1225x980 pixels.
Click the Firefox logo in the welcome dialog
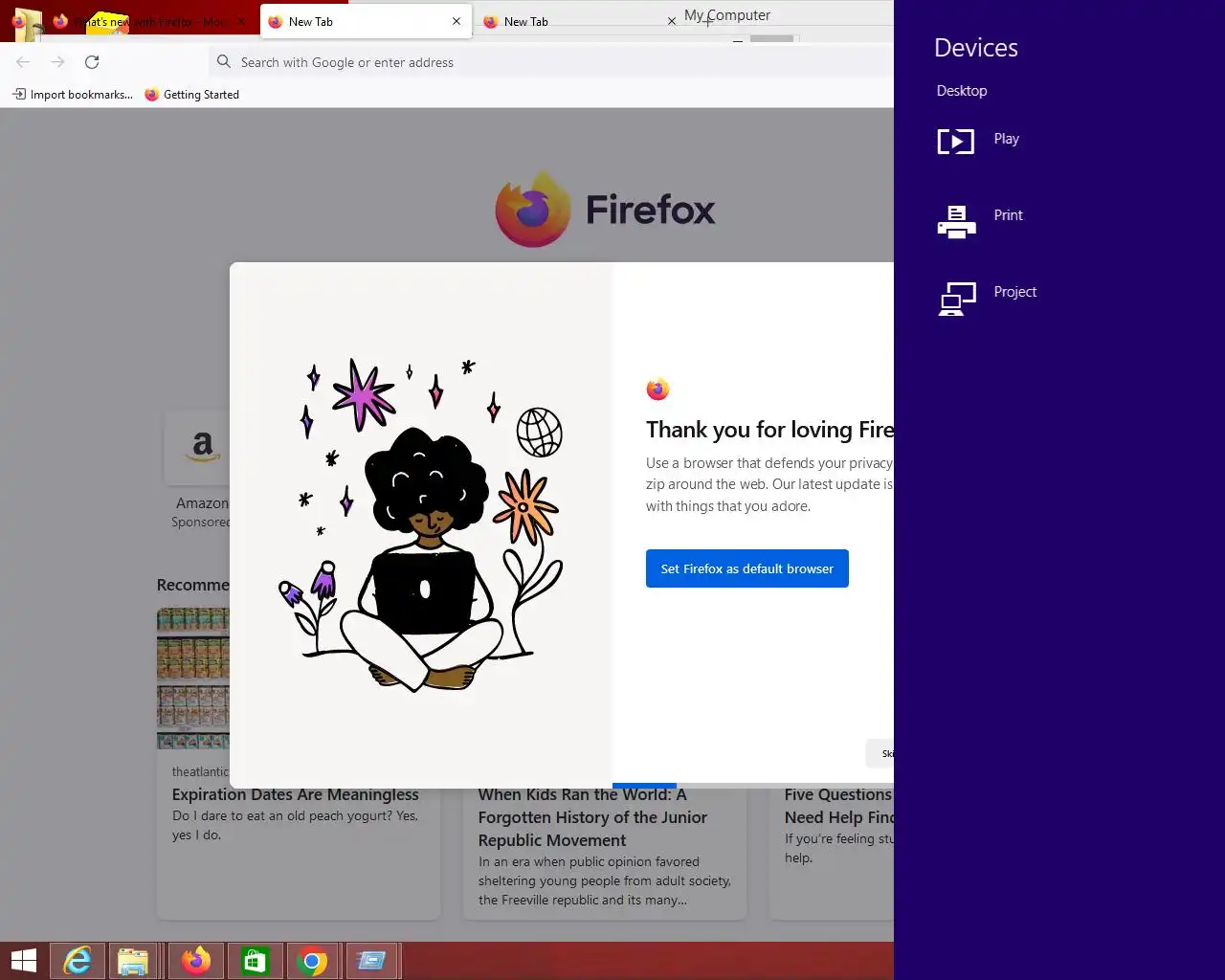657,389
